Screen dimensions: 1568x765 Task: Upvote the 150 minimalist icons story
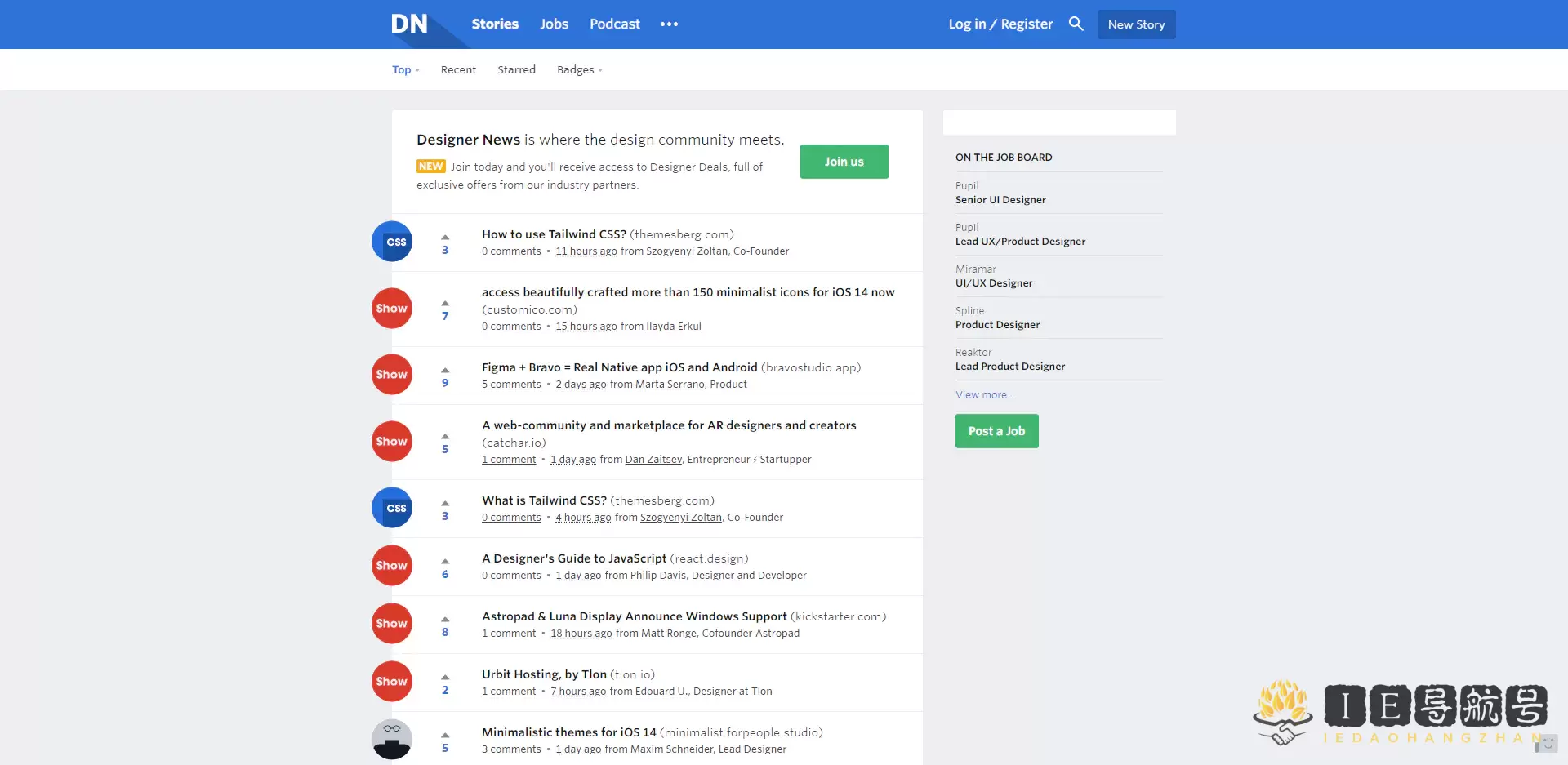445,303
